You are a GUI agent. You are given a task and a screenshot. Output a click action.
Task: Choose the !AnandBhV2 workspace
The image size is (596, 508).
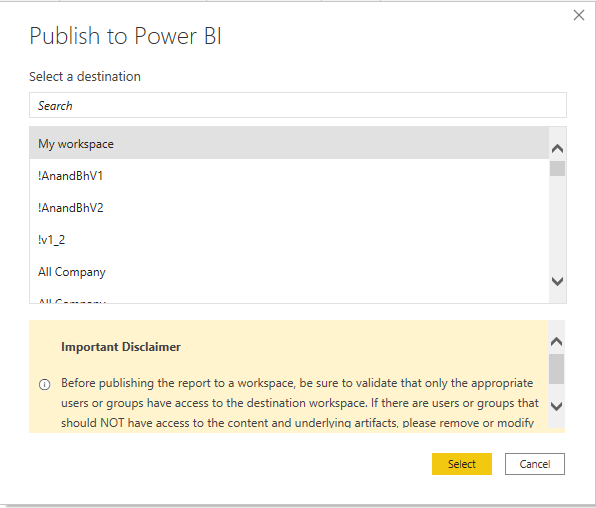289,208
